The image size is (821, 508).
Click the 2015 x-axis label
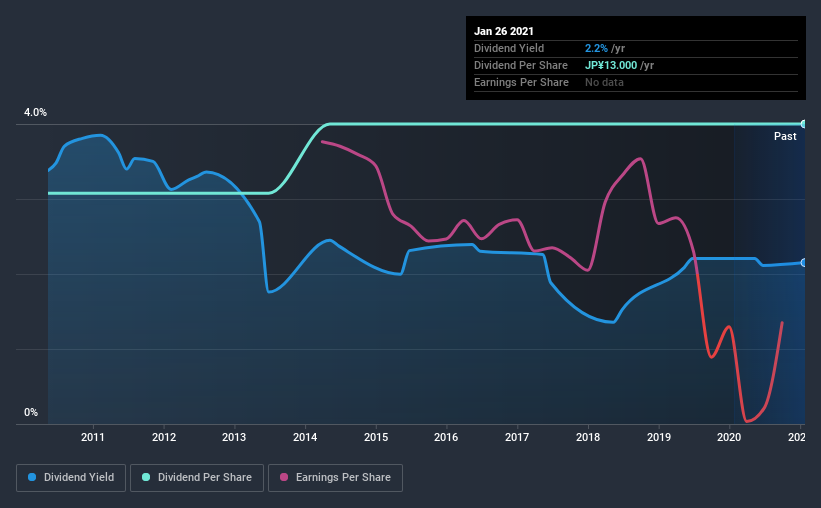(376, 437)
